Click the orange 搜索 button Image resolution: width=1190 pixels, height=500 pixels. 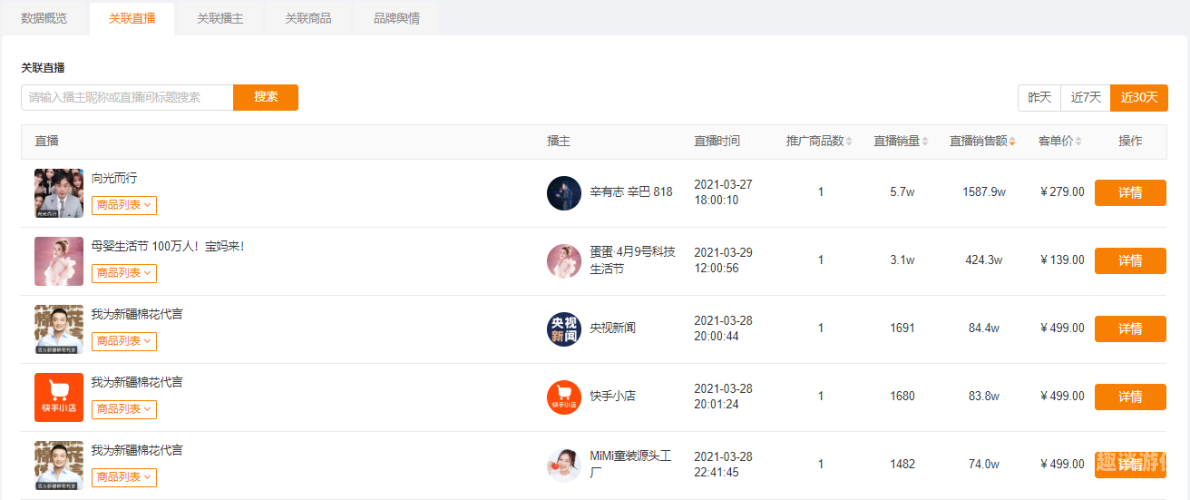tap(266, 97)
